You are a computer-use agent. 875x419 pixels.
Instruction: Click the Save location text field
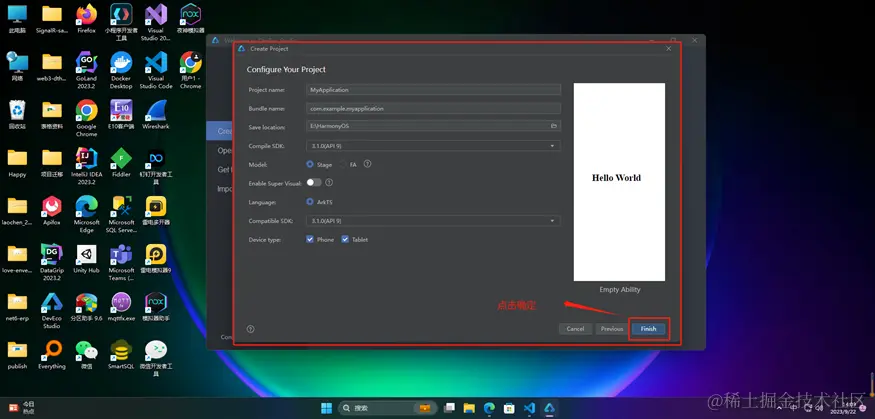click(x=434, y=127)
